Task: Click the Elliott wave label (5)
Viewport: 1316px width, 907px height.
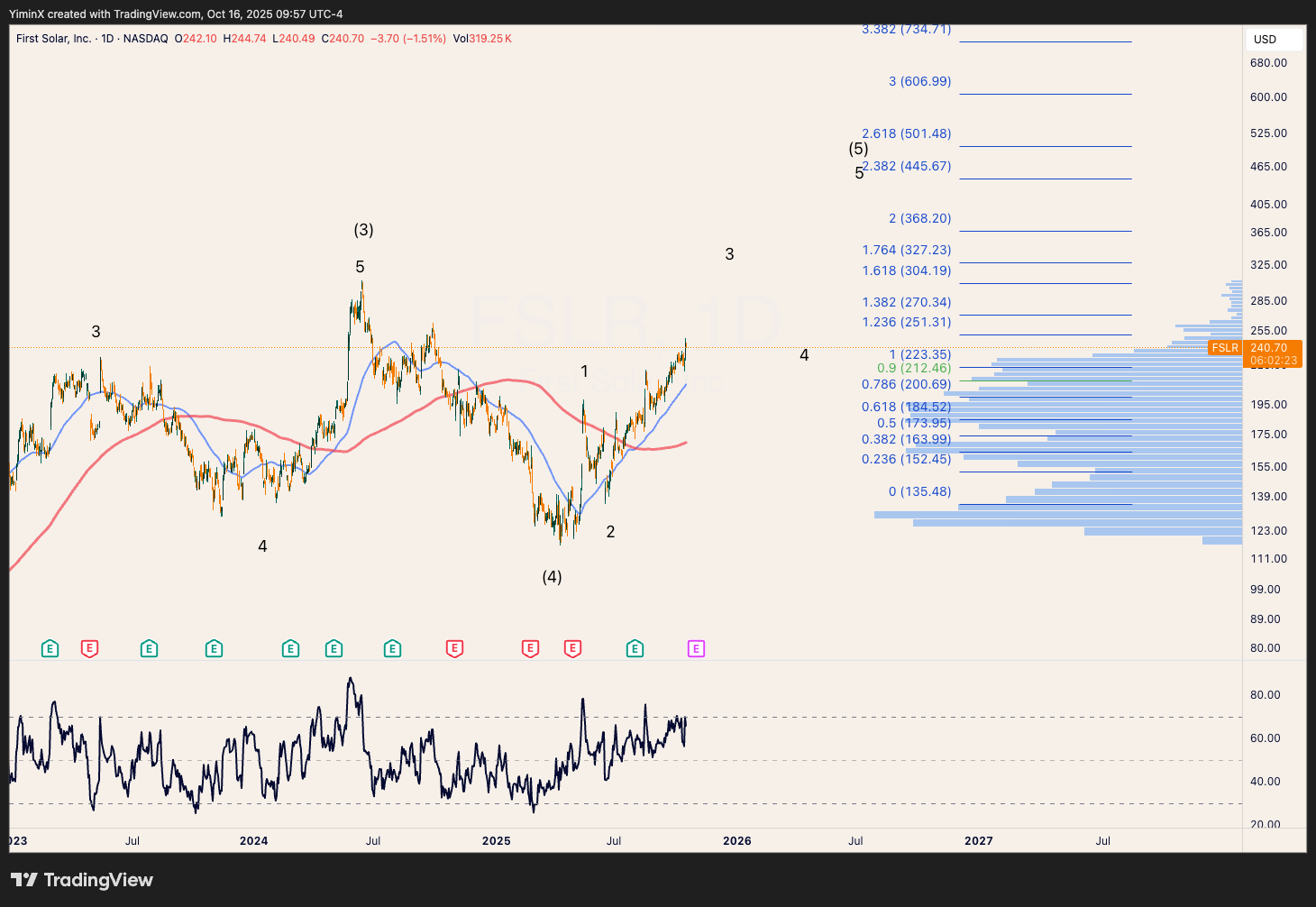Action: [858, 149]
